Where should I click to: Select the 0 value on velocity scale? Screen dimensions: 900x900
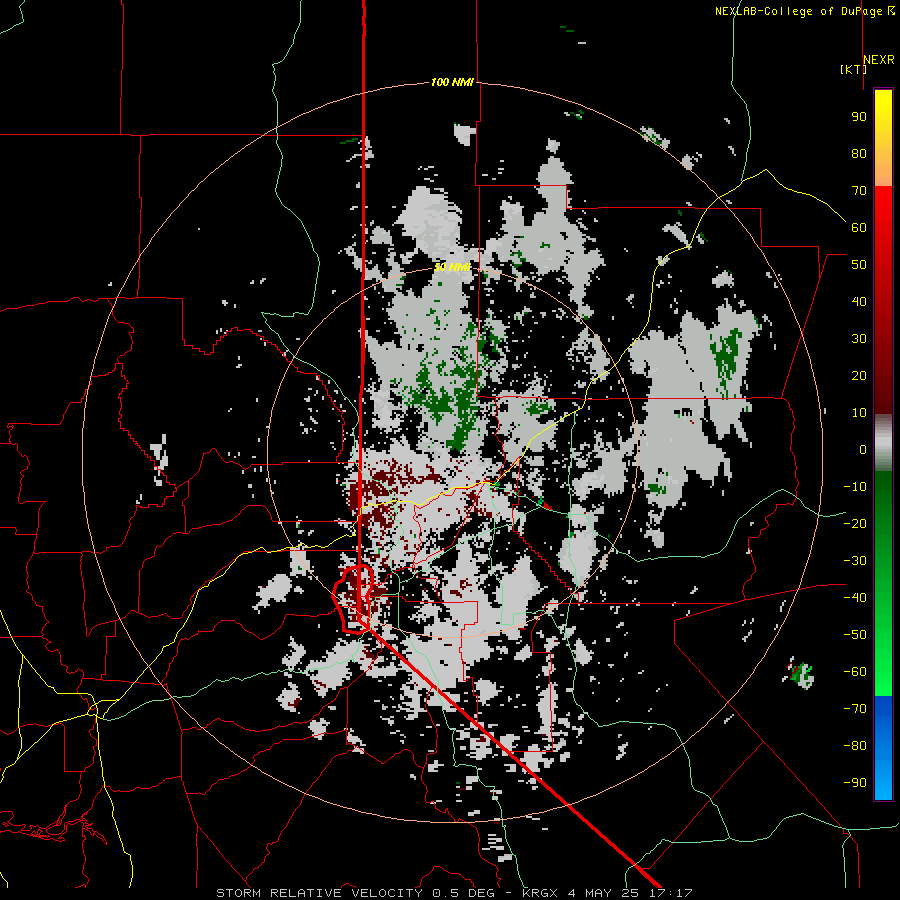click(863, 449)
